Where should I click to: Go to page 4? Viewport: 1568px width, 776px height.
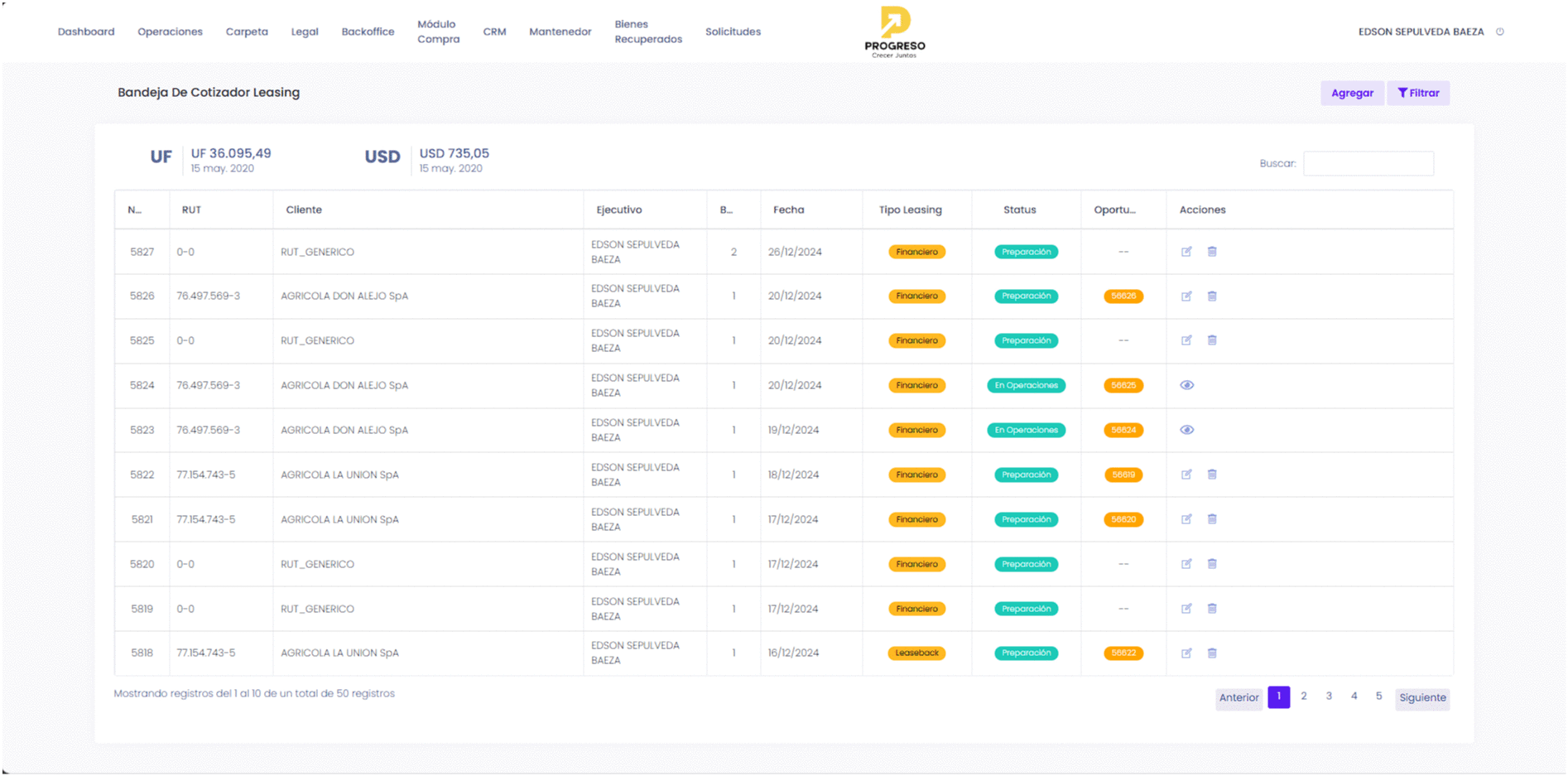point(1354,696)
